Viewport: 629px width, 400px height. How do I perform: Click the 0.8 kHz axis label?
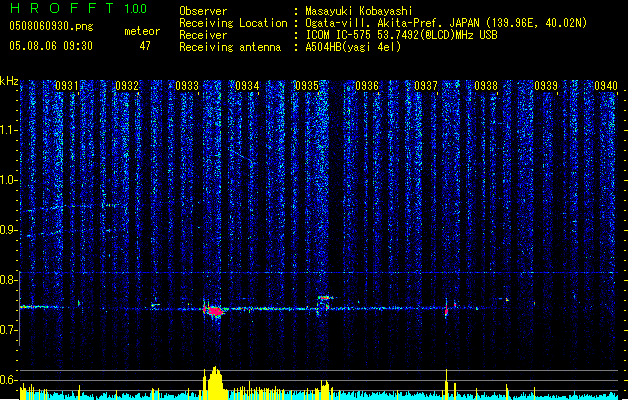pyautogui.click(x=8, y=280)
